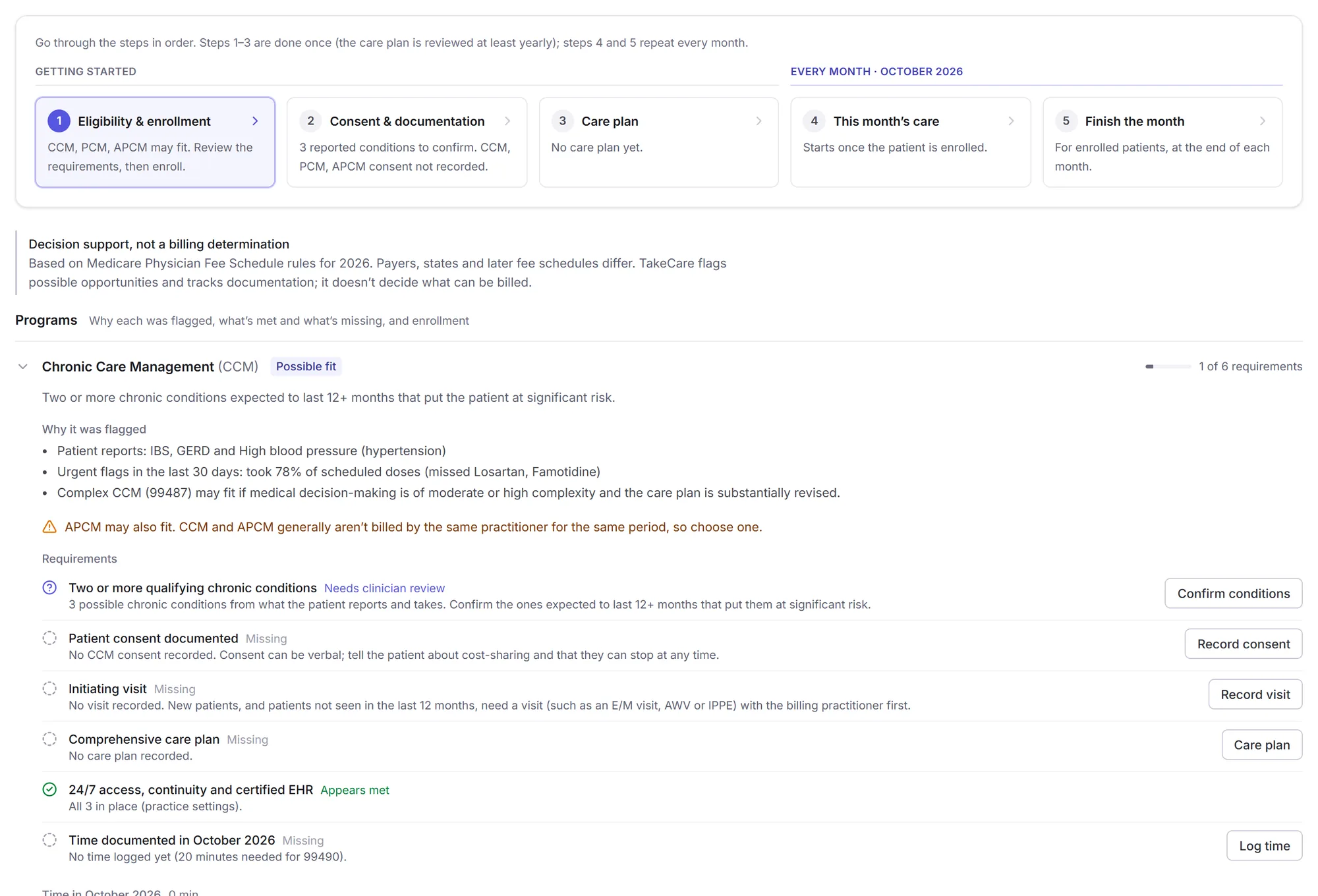Screen dimensions: 1318x896
Task: Click dashed circle beside Time documented in October
Action: click(49, 840)
